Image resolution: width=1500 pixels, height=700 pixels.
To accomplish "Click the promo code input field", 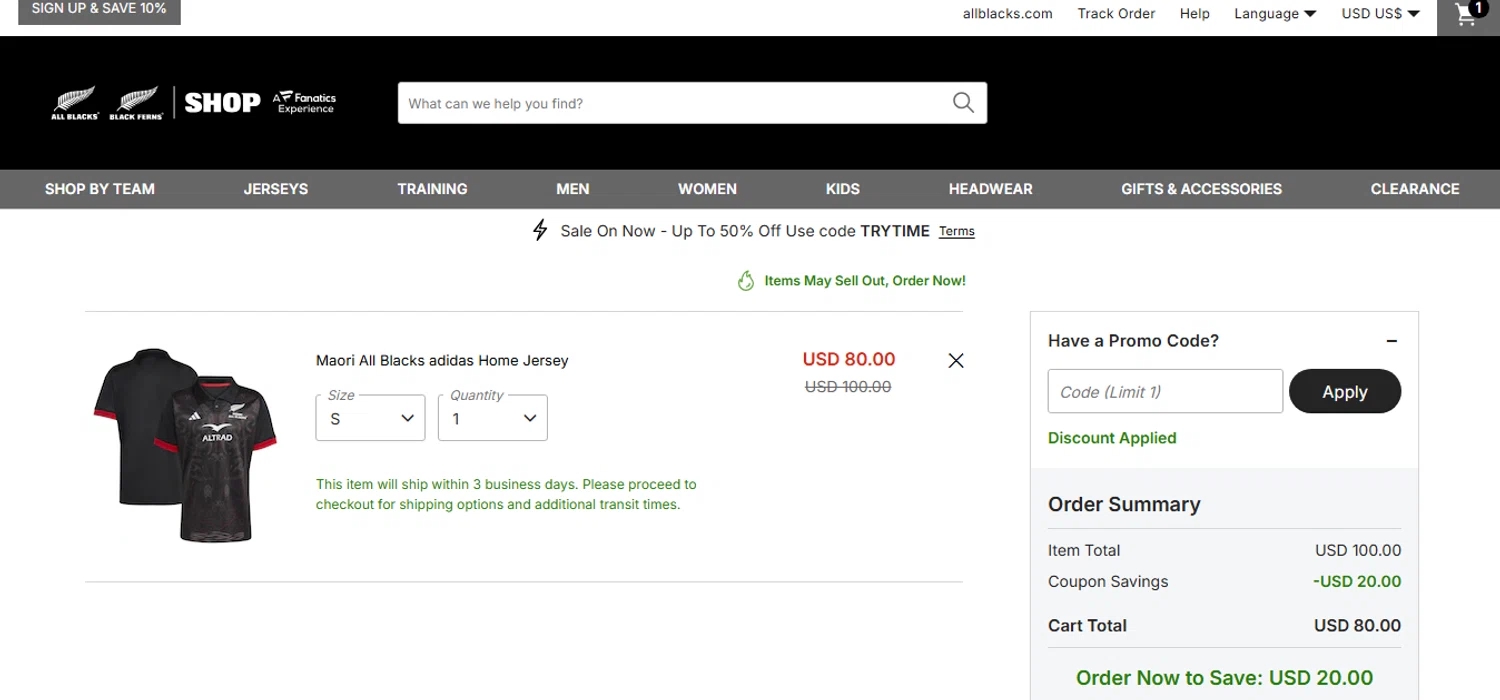I will coord(1165,392).
